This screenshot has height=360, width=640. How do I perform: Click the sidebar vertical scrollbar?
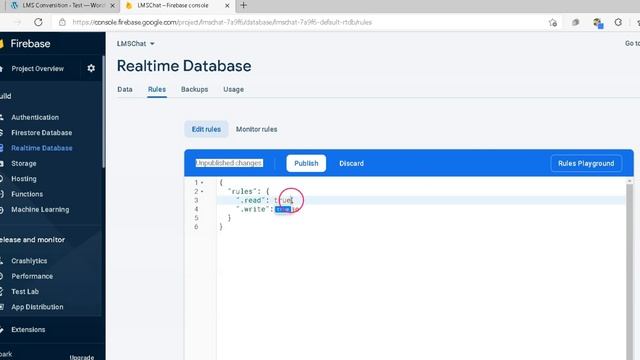tap(103, 111)
